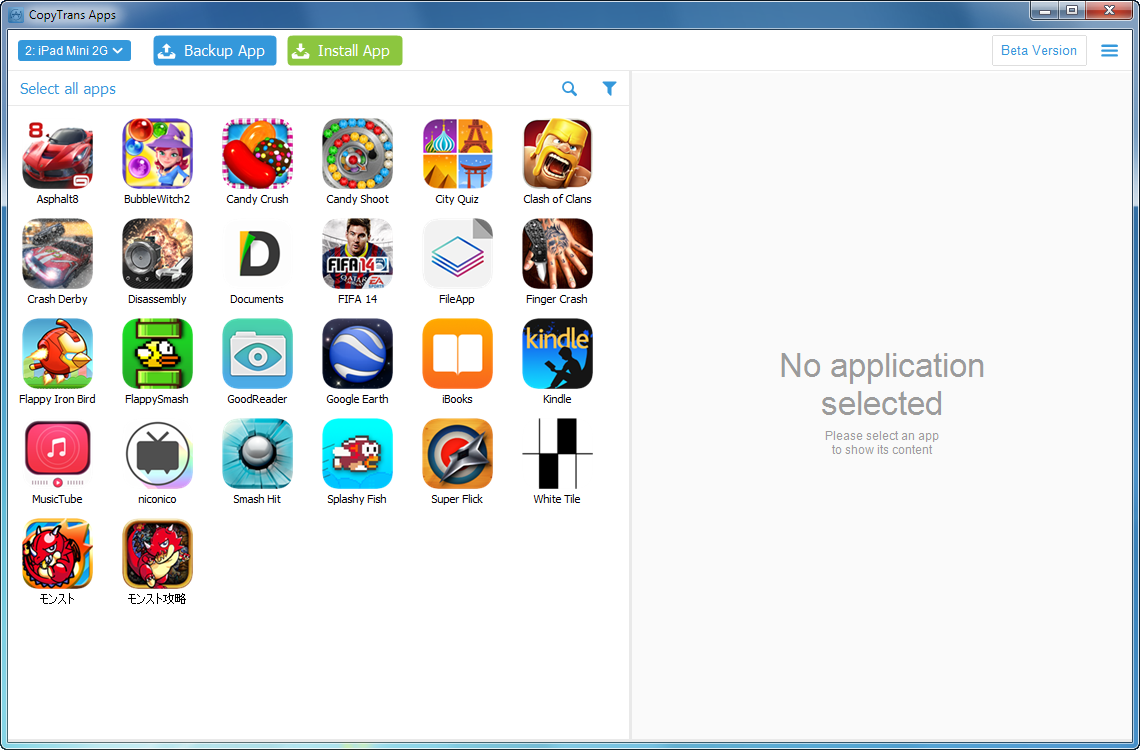The height and width of the screenshot is (750, 1140).
Task: Close the CopyTrans Apps window
Action: pos(1109,11)
